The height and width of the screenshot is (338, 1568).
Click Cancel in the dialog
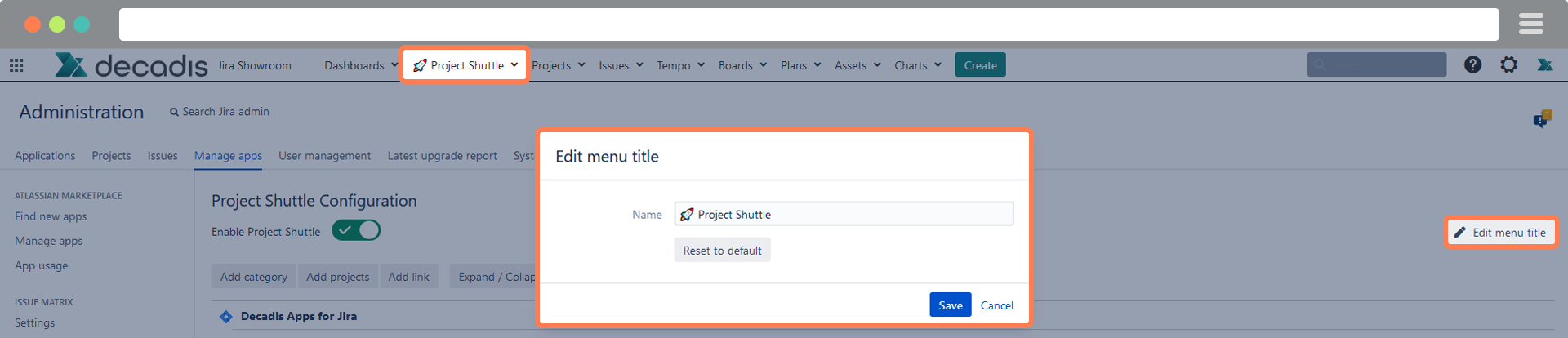pos(996,305)
